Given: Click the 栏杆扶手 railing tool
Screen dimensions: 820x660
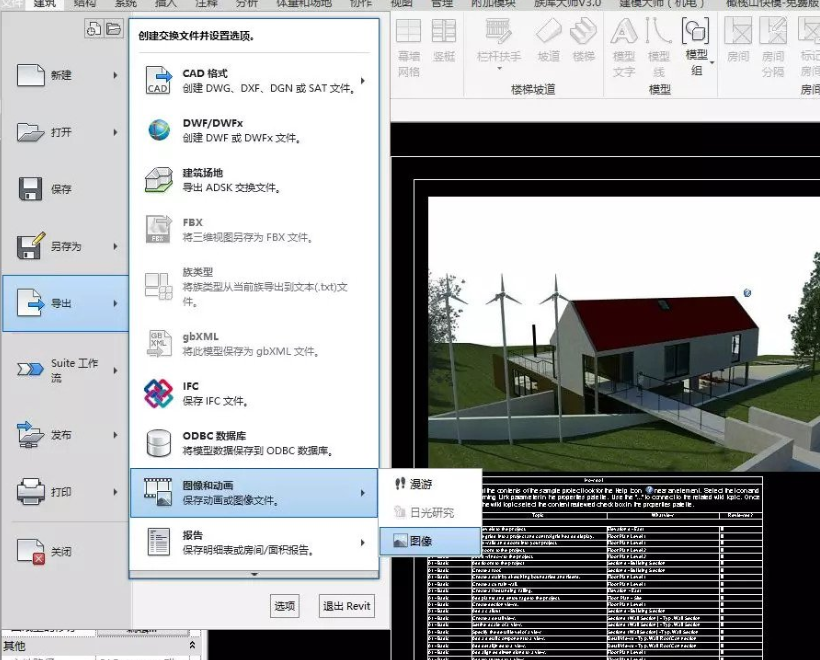Looking at the screenshot, I should [x=498, y=44].
